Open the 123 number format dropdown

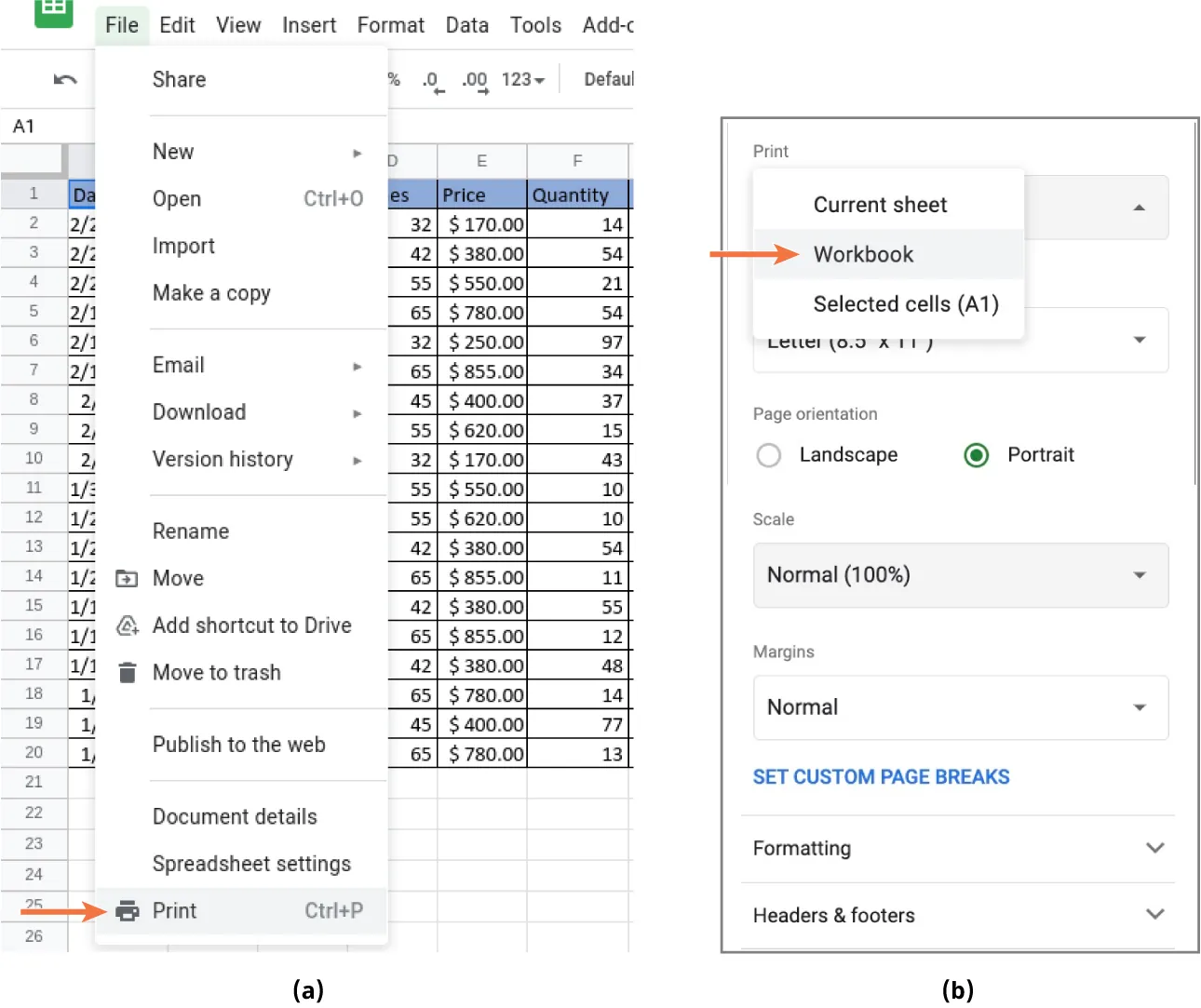522,80
